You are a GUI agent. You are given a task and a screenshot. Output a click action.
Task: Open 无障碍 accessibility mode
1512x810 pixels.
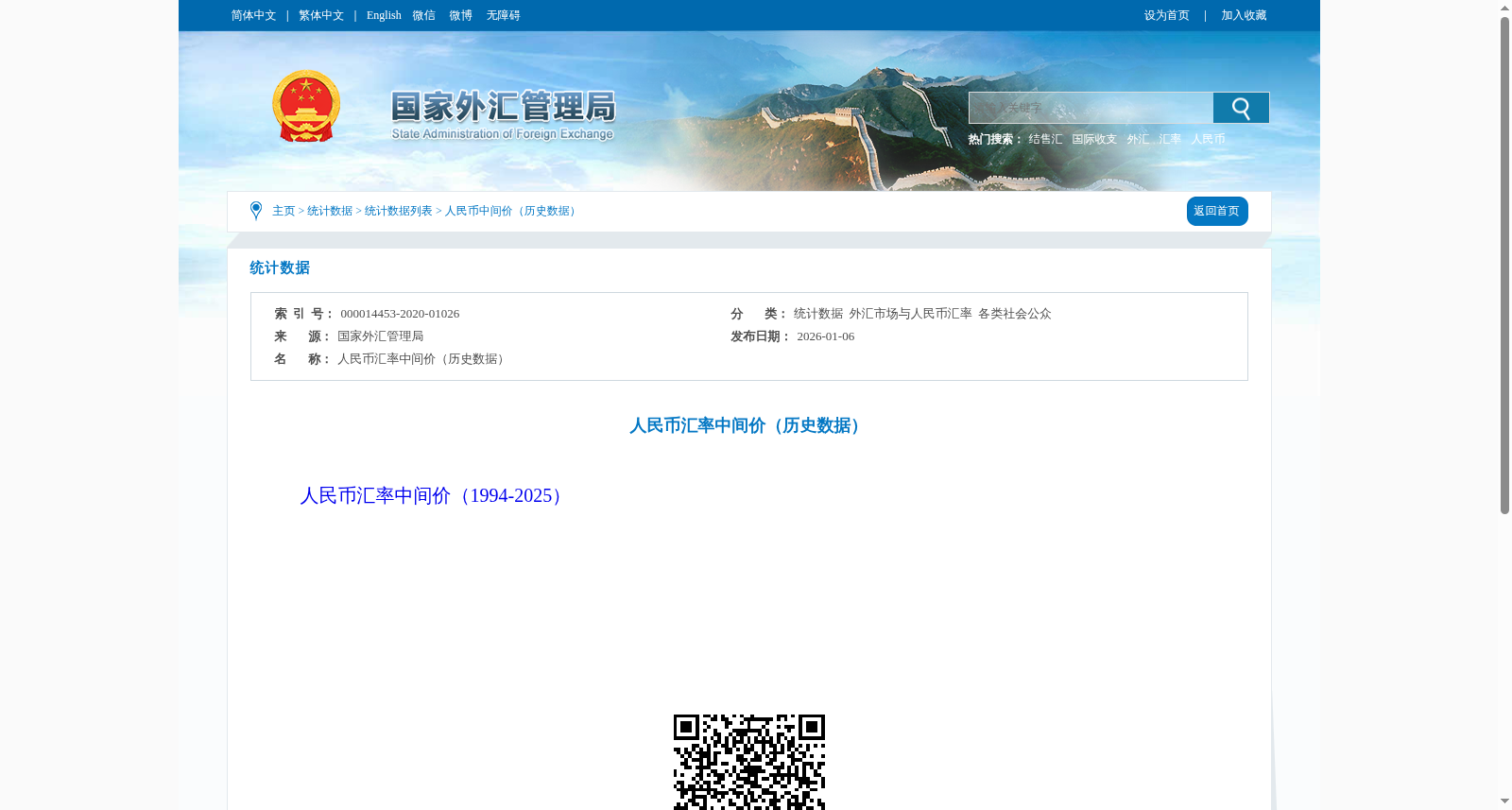(503, 15)
